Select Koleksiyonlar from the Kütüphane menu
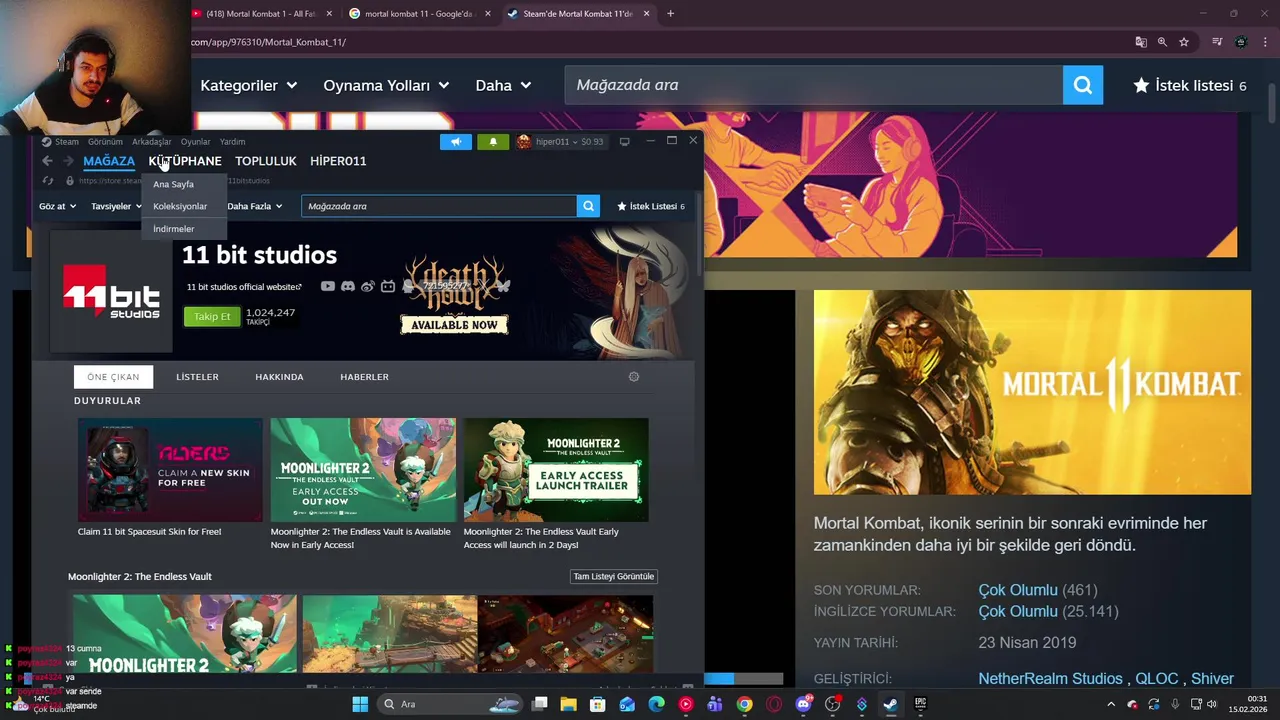The width and height of the screenshot is (1280, 720). tap(180, 206)
